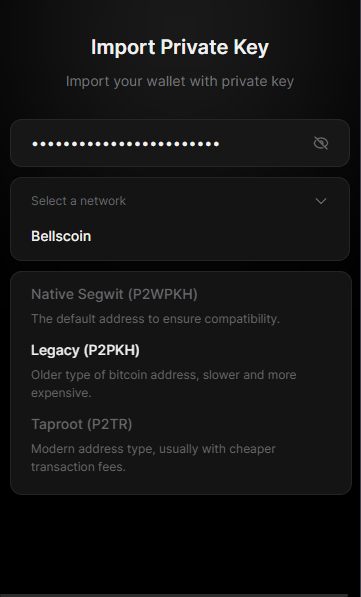Click the horizontal scrollbar at the bottom edge
This screenshot has height=597, width=361.
(174, 595)
